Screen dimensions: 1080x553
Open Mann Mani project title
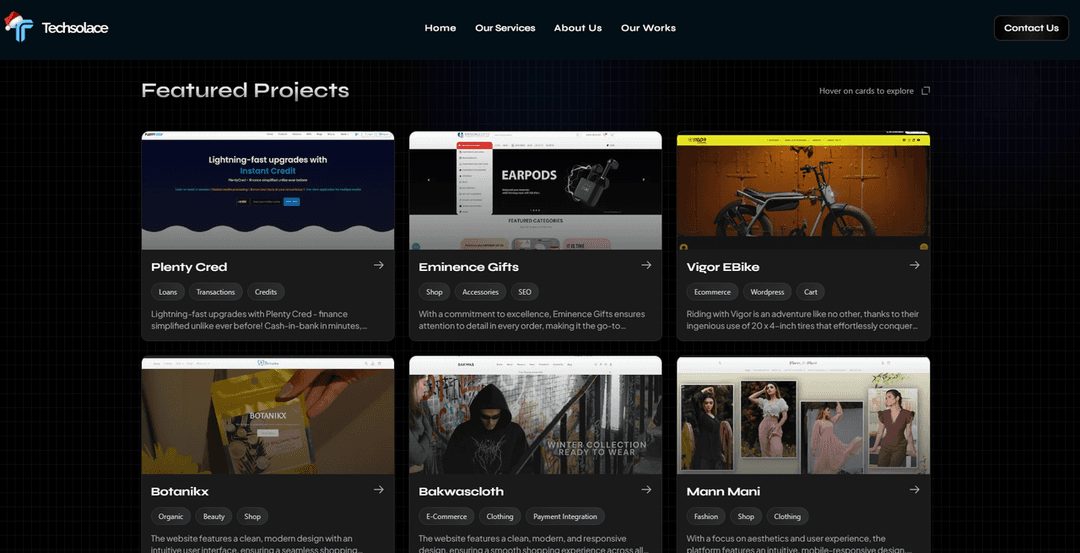coord(723,492)
